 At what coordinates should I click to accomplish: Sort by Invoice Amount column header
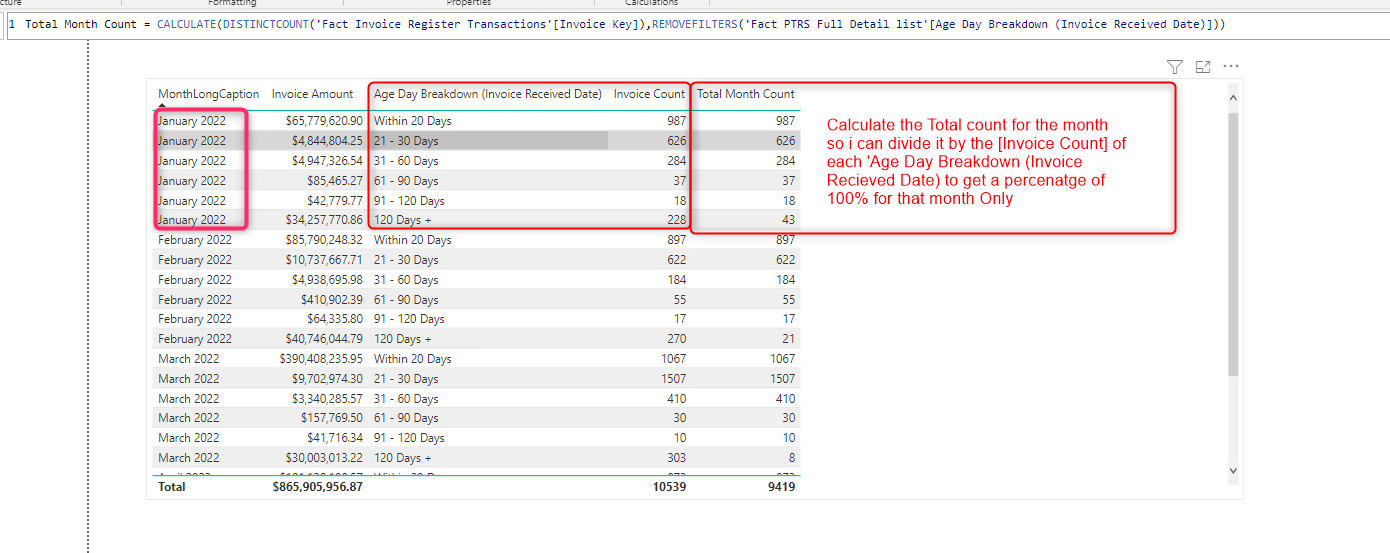pyautogui.click(x=313, y=94)
